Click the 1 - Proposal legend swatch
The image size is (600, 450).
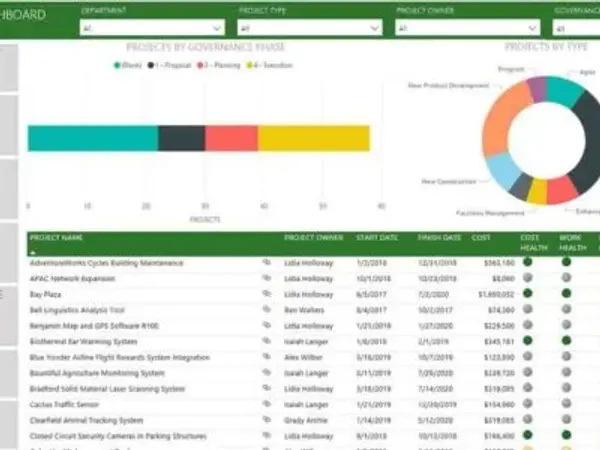(x=151, y=64)
